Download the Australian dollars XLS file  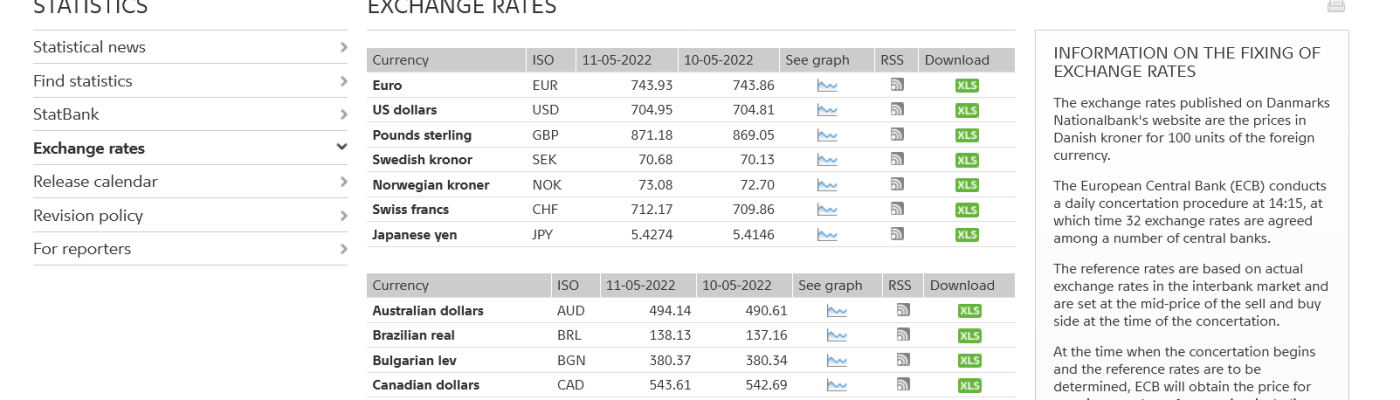click(x=969, y=311)
